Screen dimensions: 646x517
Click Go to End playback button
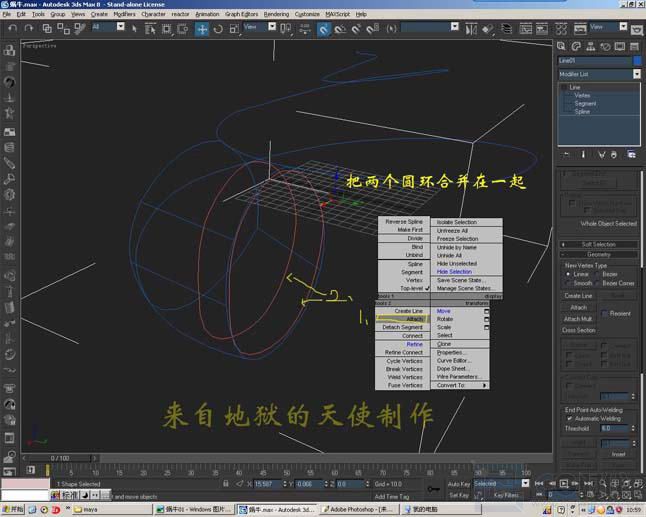(588, 483)
